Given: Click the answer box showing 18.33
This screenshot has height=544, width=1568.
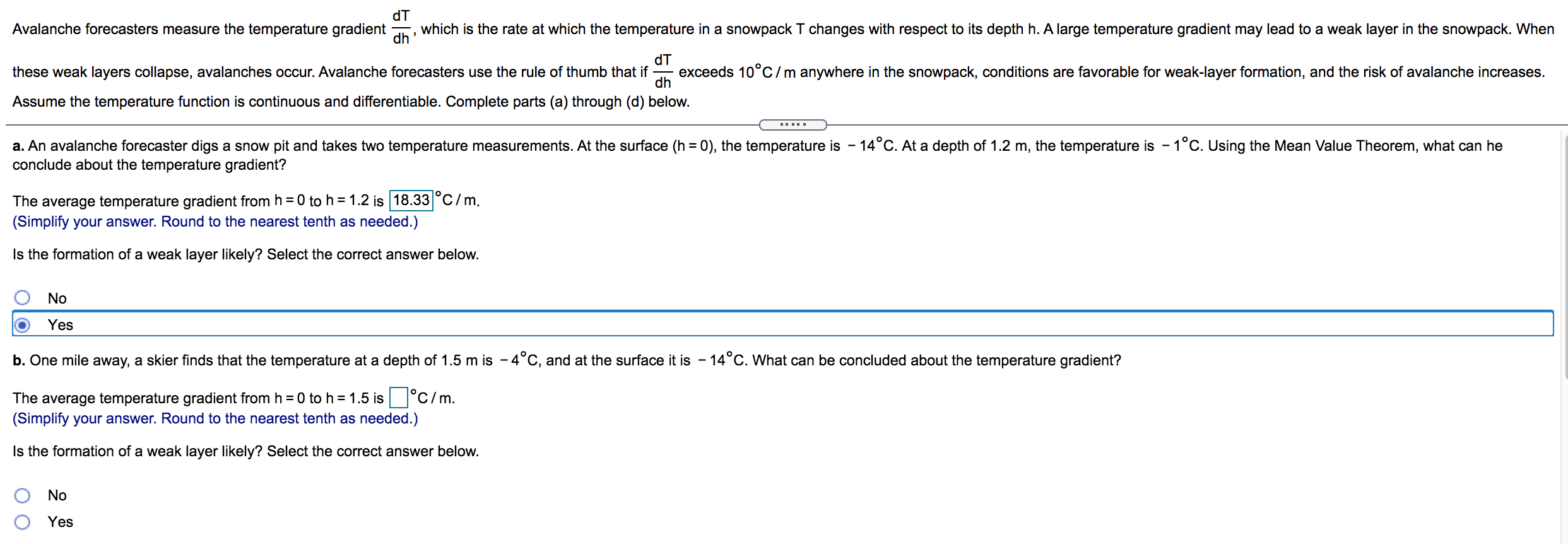Looking at the screenshot, I should pos(410,200).
